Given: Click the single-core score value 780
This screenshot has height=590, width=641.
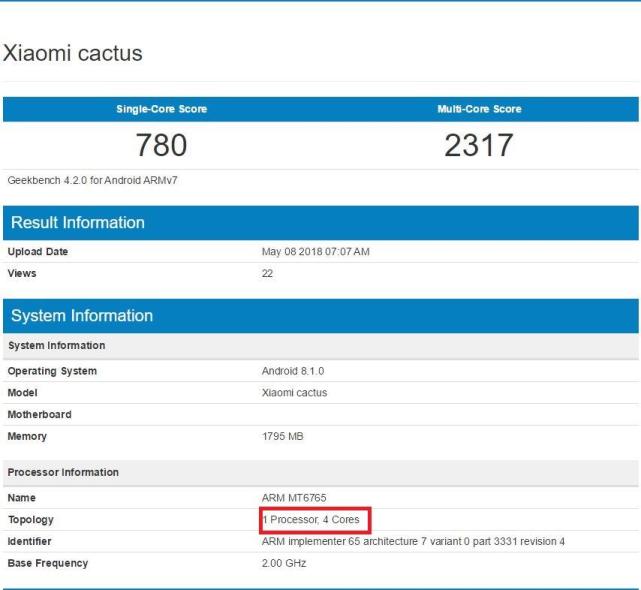Looking at the screenshot, I should pos(161,145).
